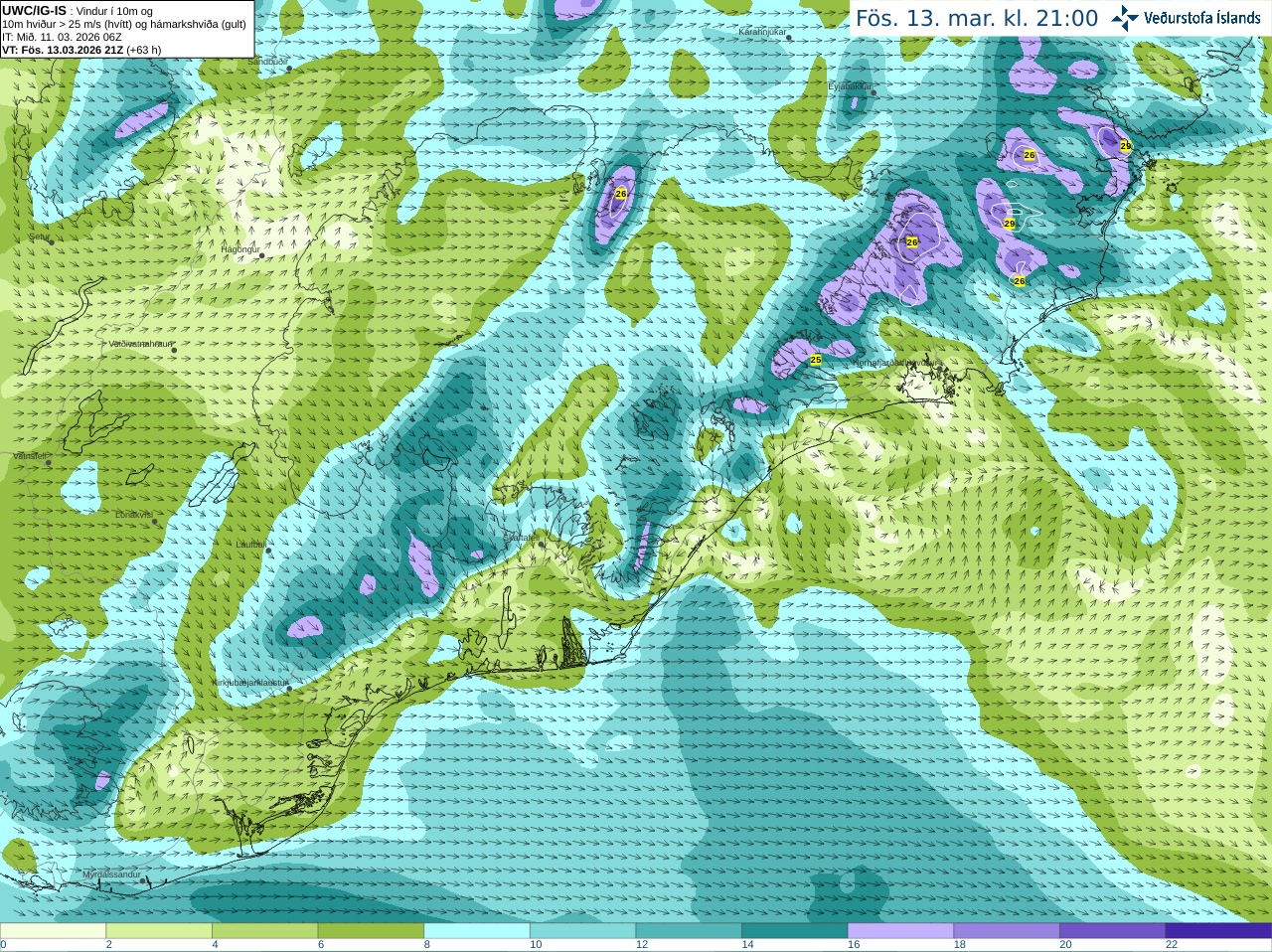Click the legend scale value 12
Image resolution: width=1272 pixels, height=952 pixels.
pyautogui.click(x=642, y=945)
